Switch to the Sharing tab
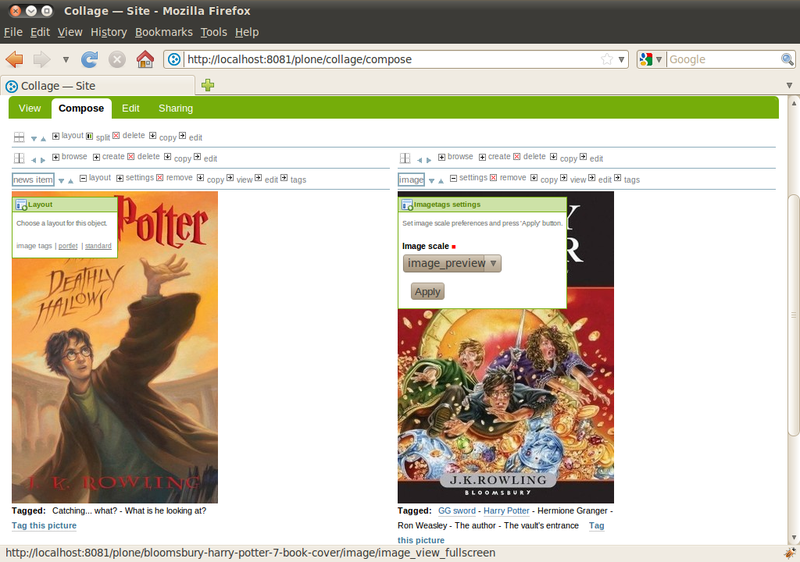 pos(175,108)
